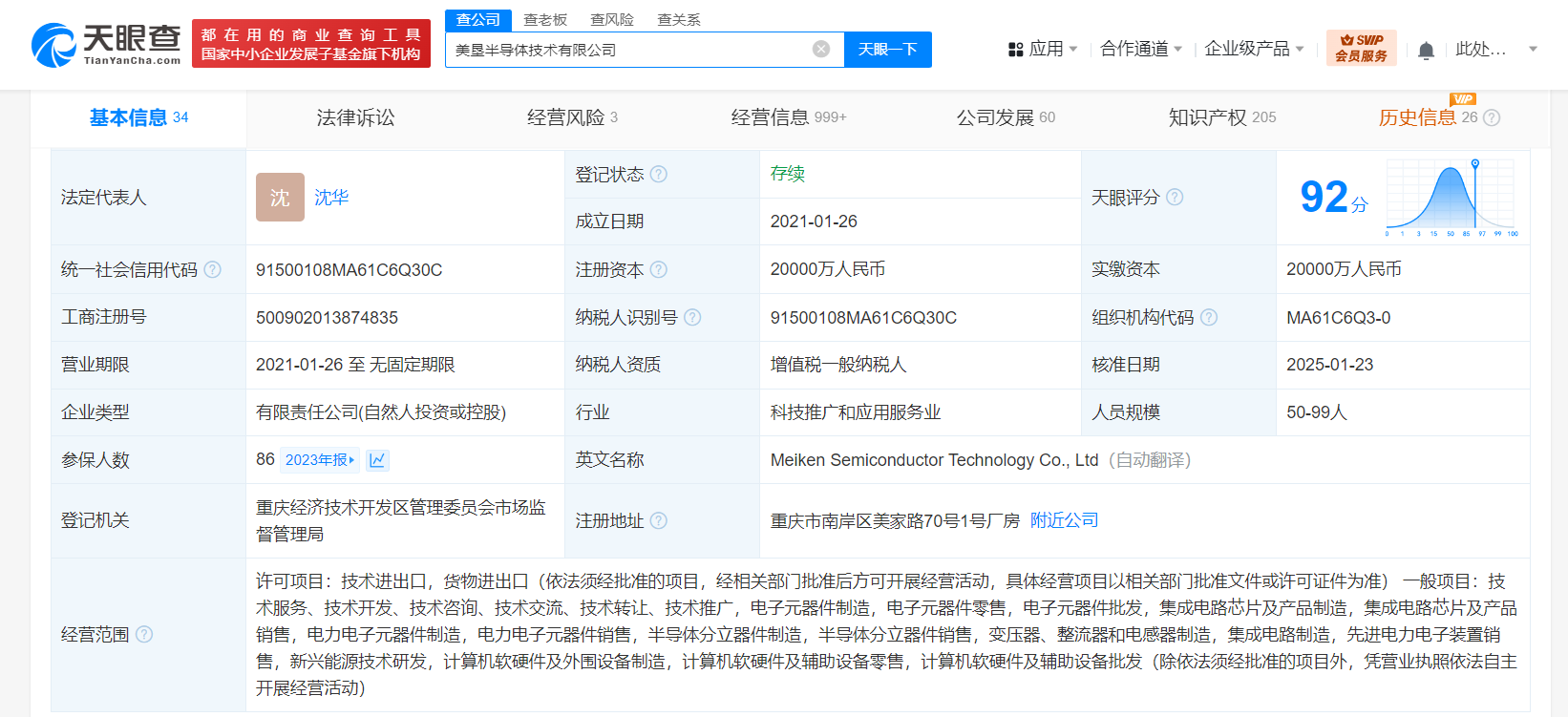Viewport: 1568px width, 717px height.
Task: Open the insured headcount trend chart icon
Action: click(x=377, y=460)
